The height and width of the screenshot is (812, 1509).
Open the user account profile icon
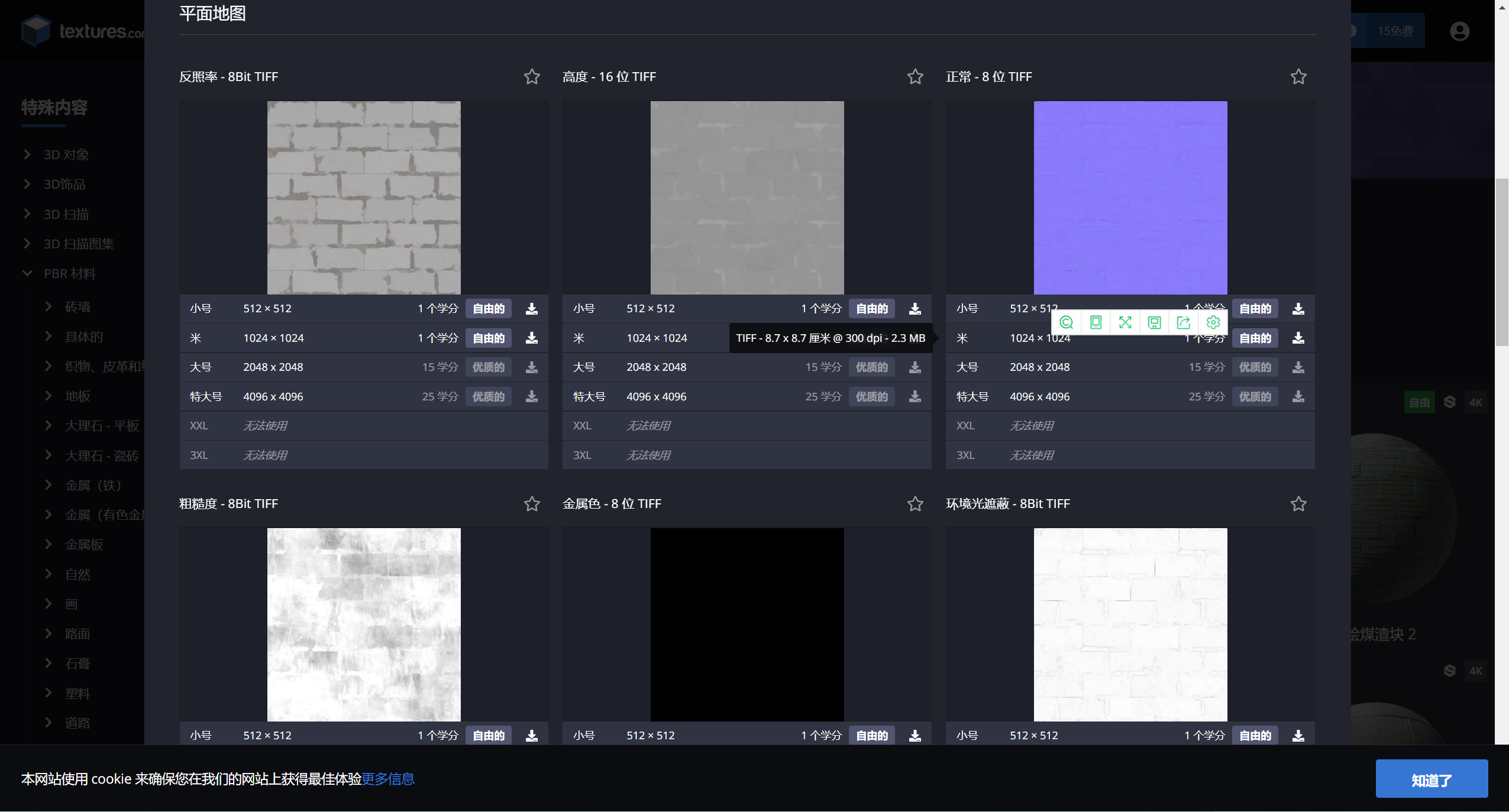point(1459,31)
